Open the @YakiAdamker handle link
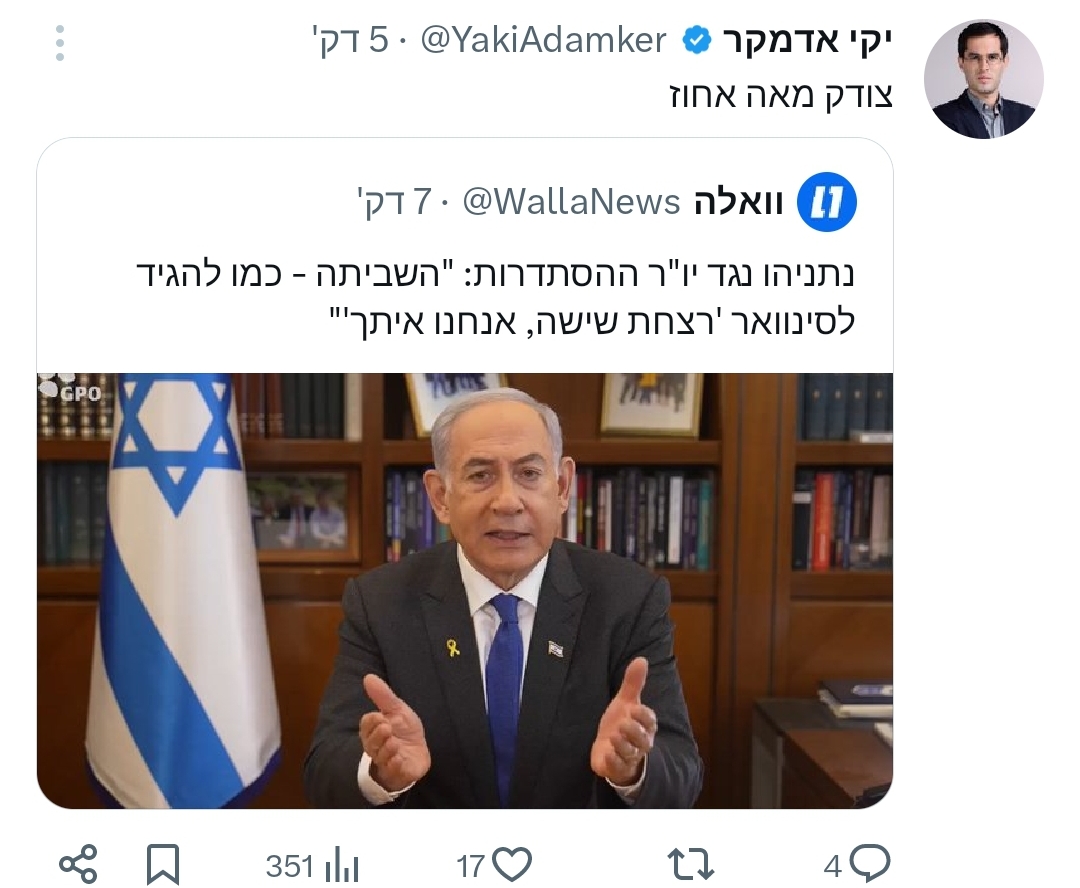This screenshot has width=1080, height=888. pos(543,40)
